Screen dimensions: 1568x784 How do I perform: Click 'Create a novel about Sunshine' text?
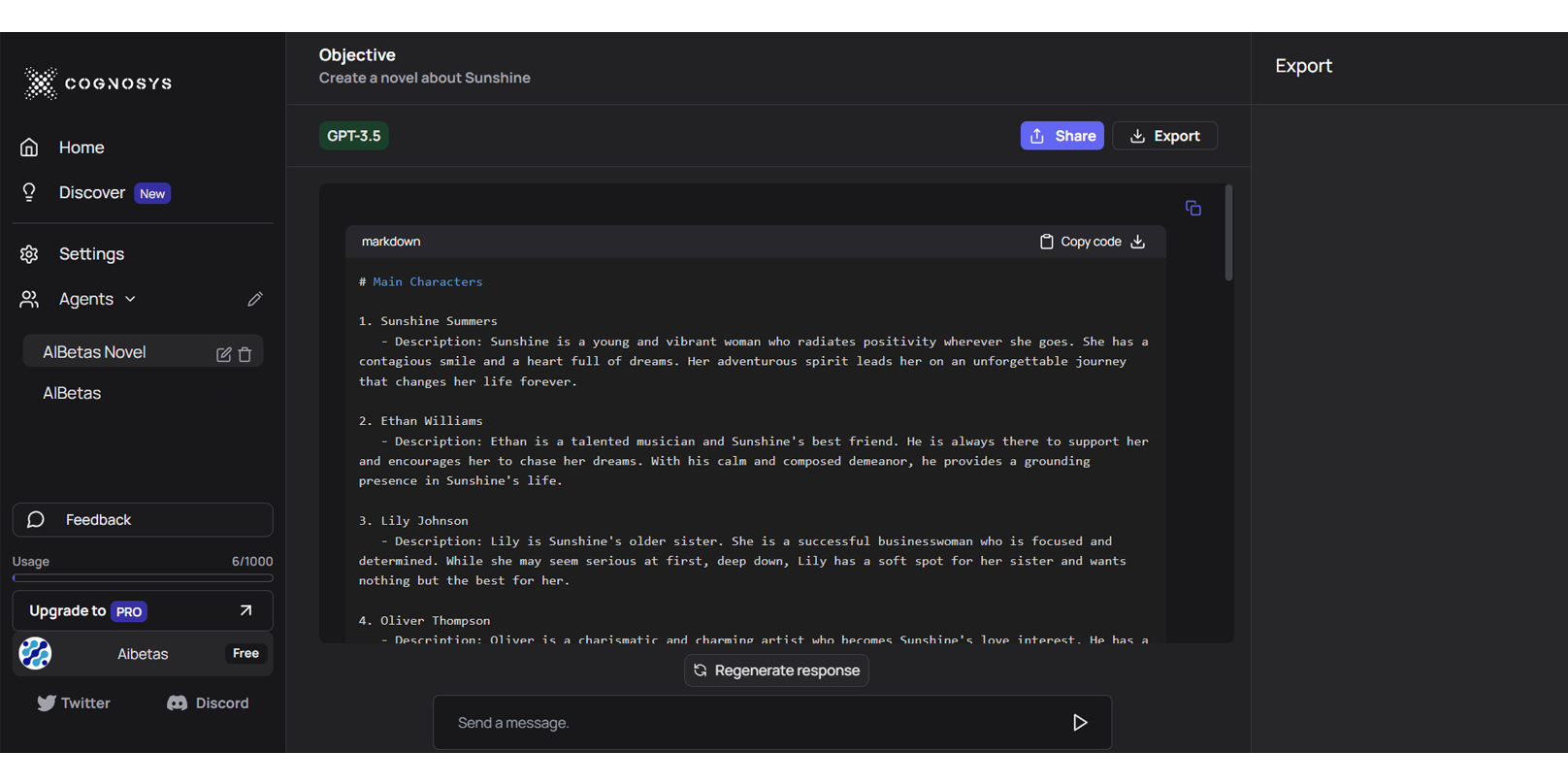point(425,78)
